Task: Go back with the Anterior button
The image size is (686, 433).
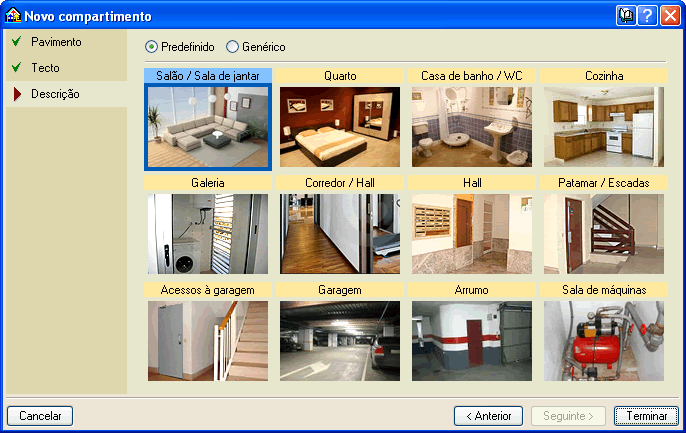Action: (488, 416)
